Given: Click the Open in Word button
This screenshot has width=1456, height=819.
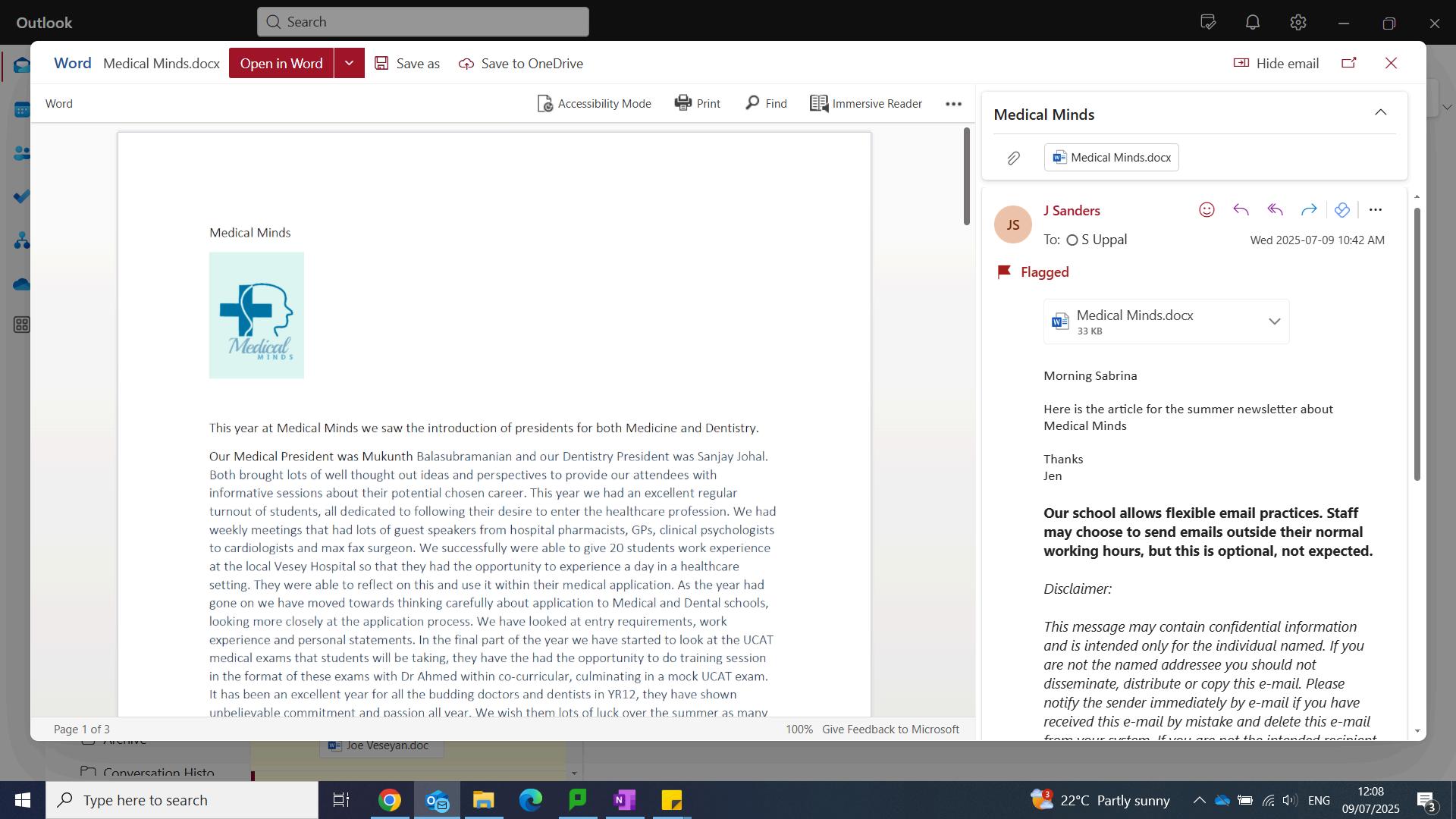Looking at the screenshot, I should pyautogui.click(x=281, y=63).
